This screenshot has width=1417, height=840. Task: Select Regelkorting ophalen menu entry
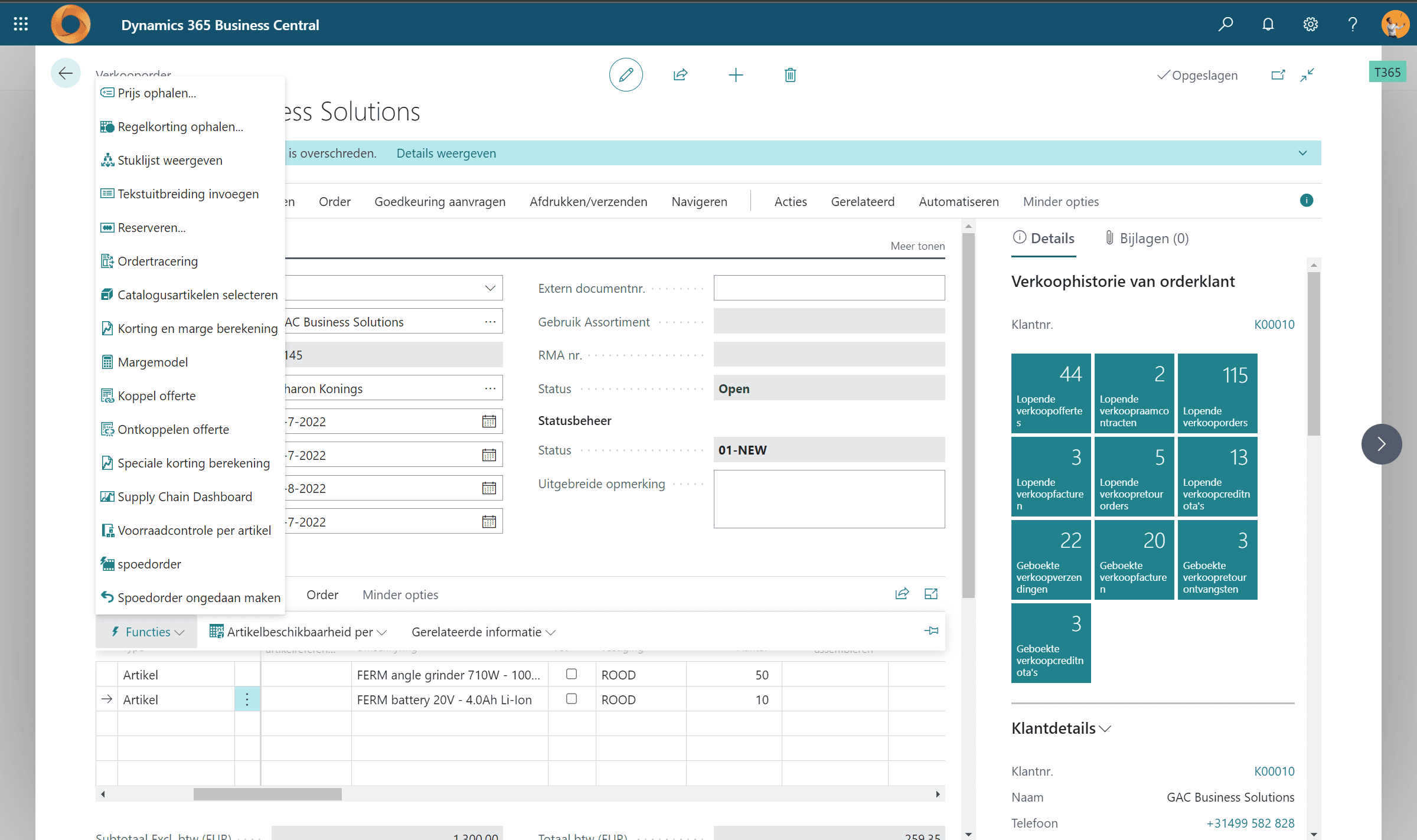190,126
